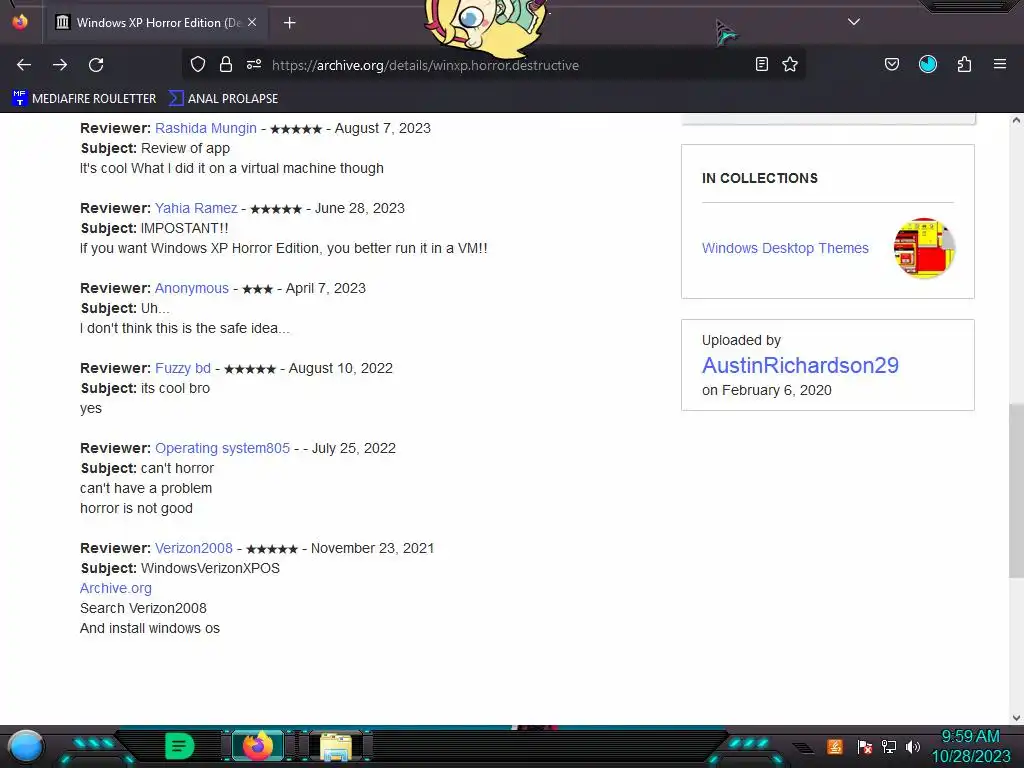Click the "IN COLLECTIONS" heading
Image resolution: width=1024 pixels, height=768 pixels.
click(x=760, y=178)
